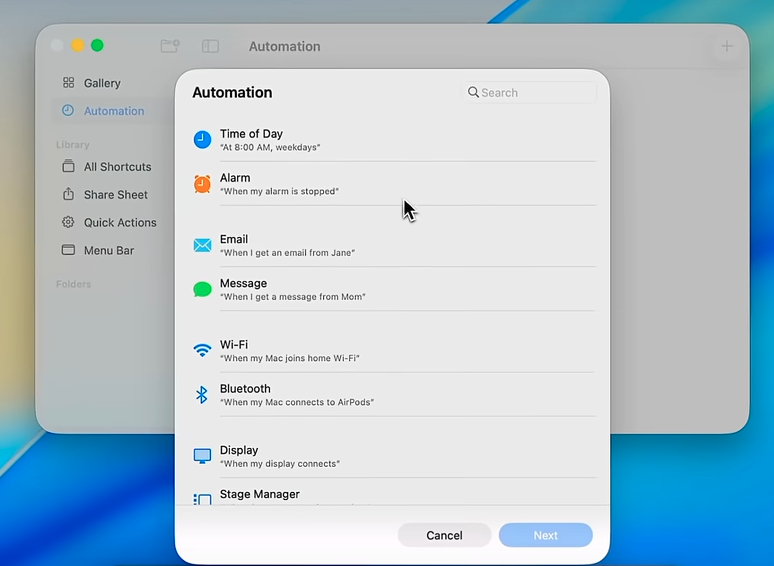774x566 pixels.
Task: Click the magnifying glass search icon
Action: [x=473, y=92]
